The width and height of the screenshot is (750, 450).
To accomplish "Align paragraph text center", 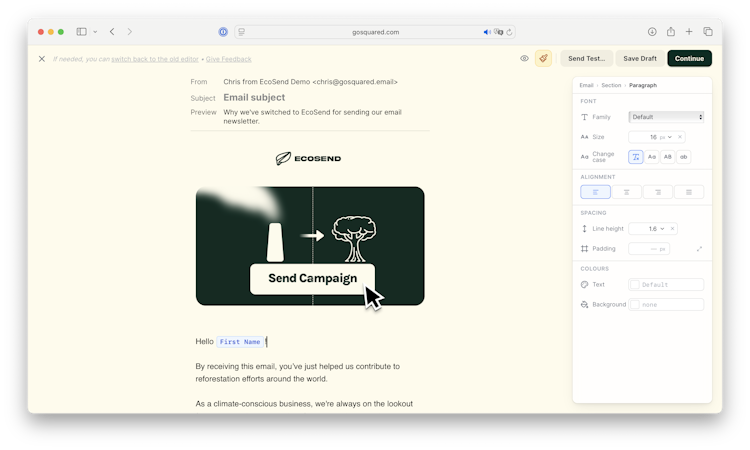I will [627, 192].
